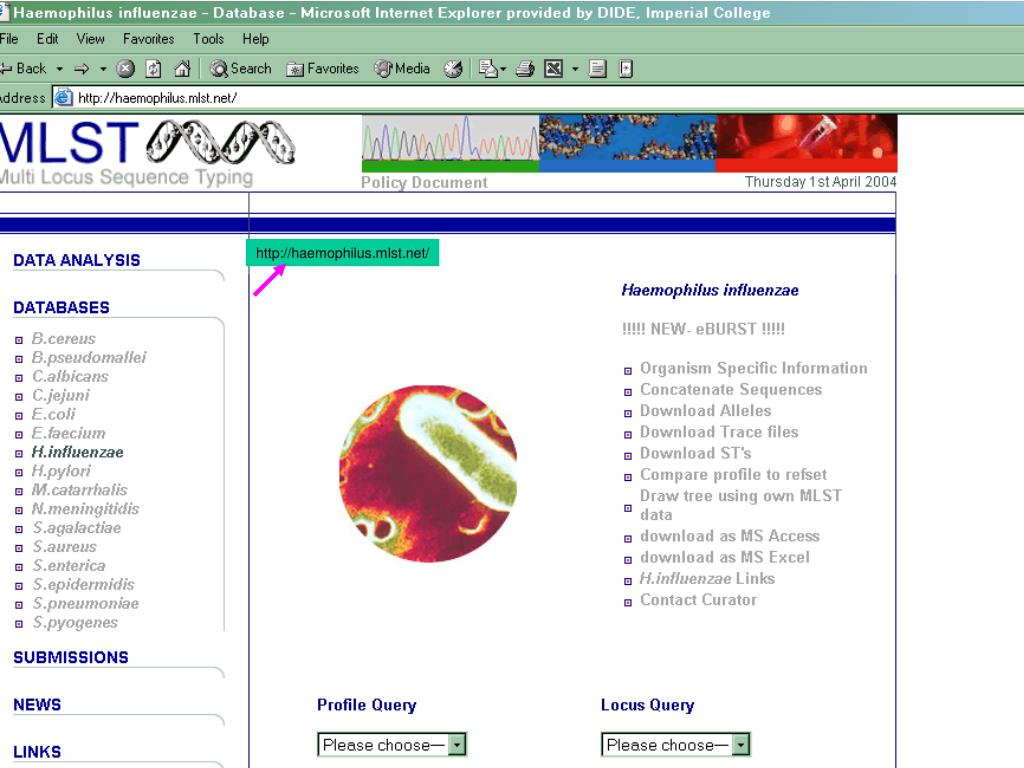This screenshot has height=768, width=1024.
Task: Open the Tools menu
Action: (208, 39)
